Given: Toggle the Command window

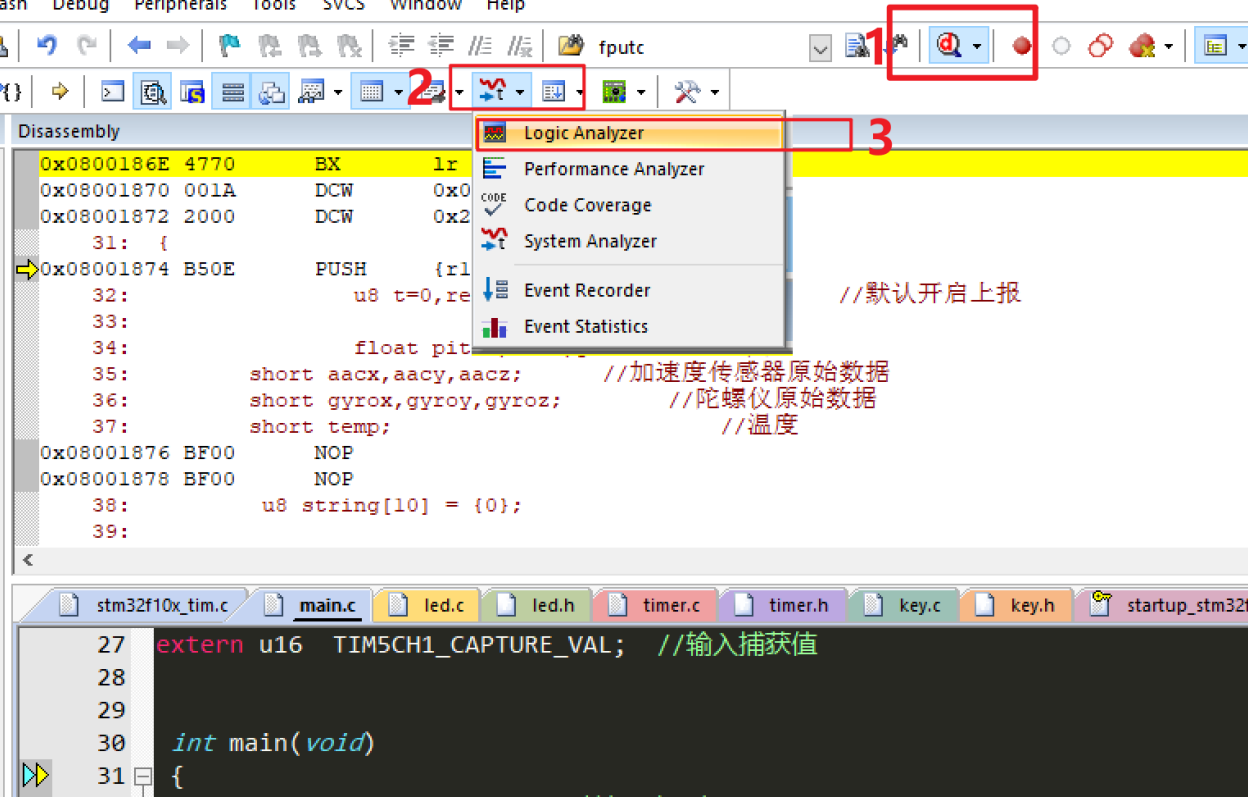Looking at the screenshot, I should [x=113, y=92].
